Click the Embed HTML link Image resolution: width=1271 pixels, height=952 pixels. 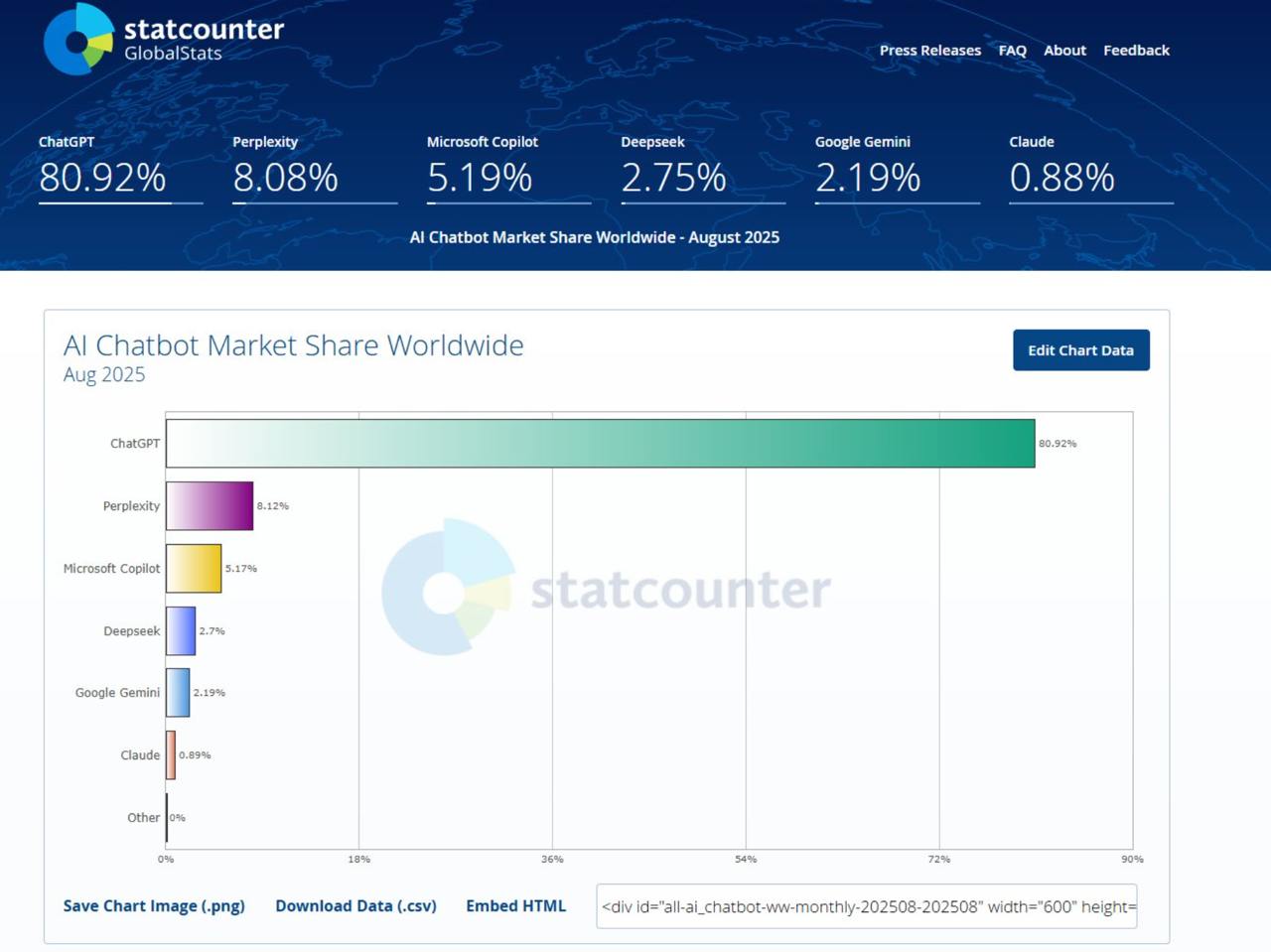pyautogui.click(x=516, y=905)
